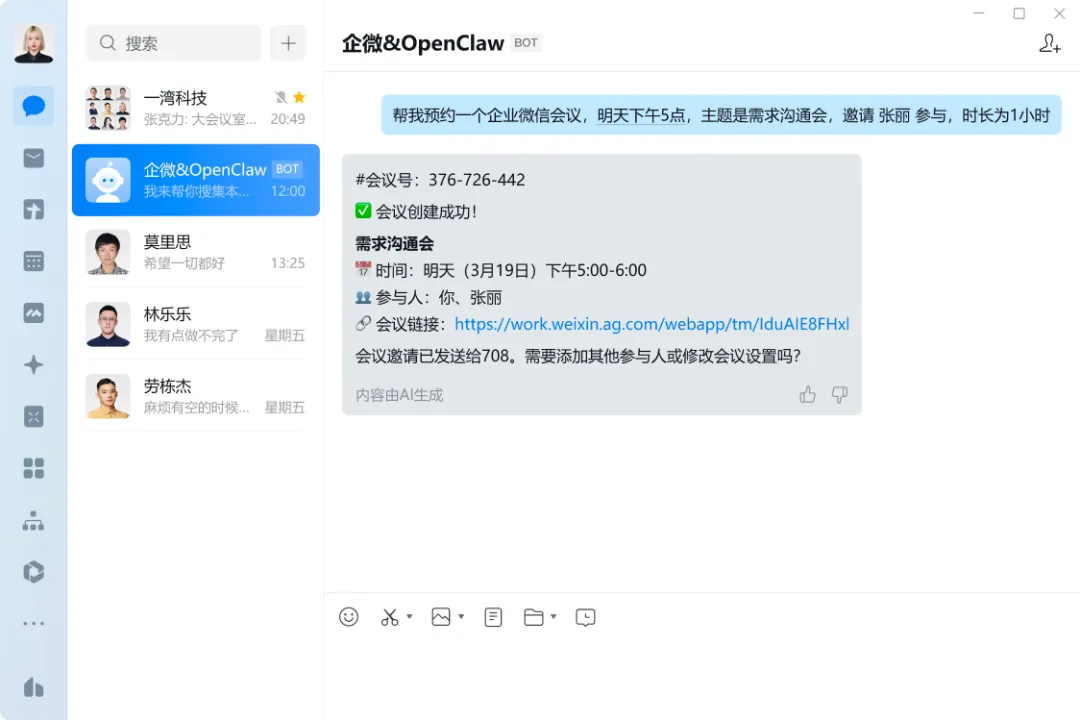Open the three-dots More menu in sidebar
The height and width of the screenshot is (720, 1080).
[34, 624]
